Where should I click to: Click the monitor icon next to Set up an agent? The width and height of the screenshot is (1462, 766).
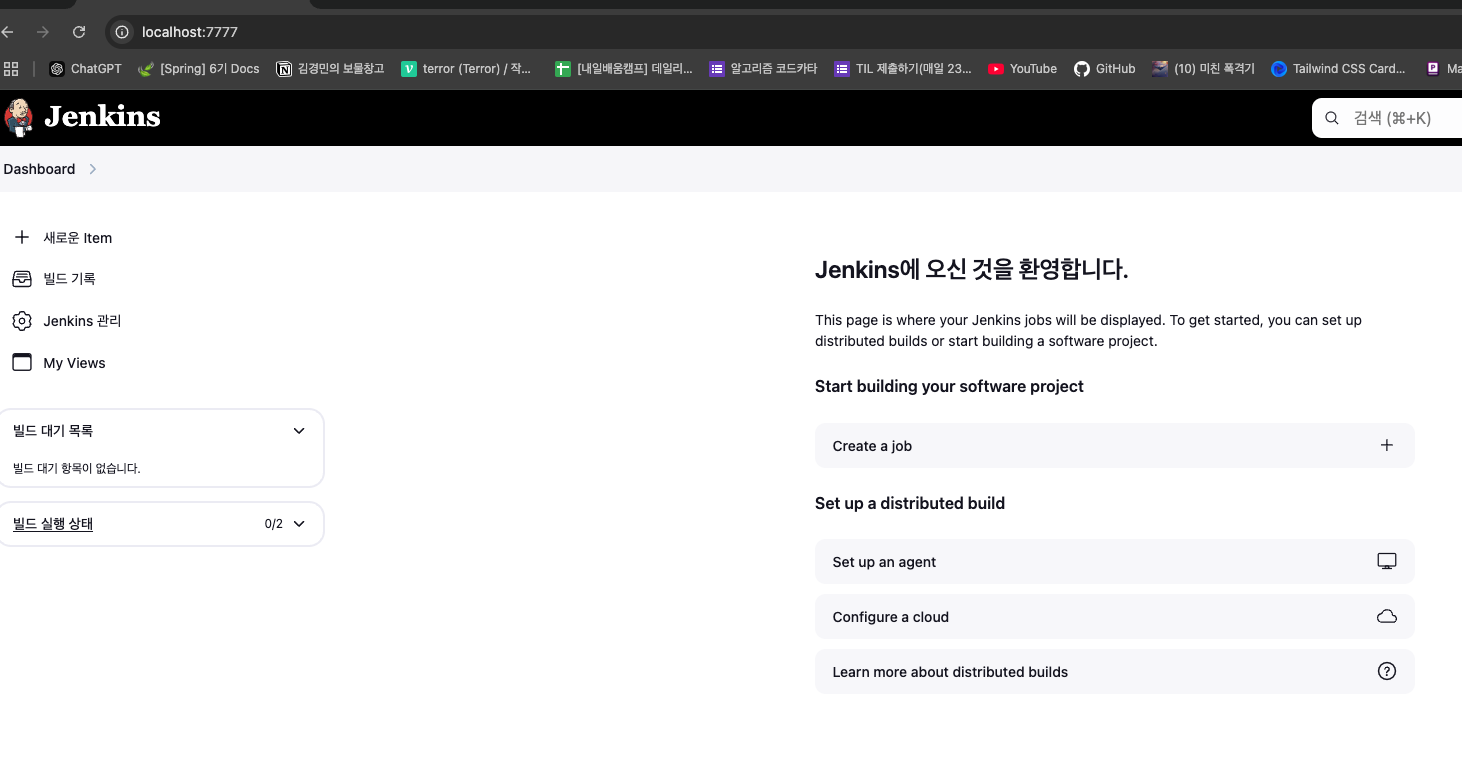coord(1387,560)
